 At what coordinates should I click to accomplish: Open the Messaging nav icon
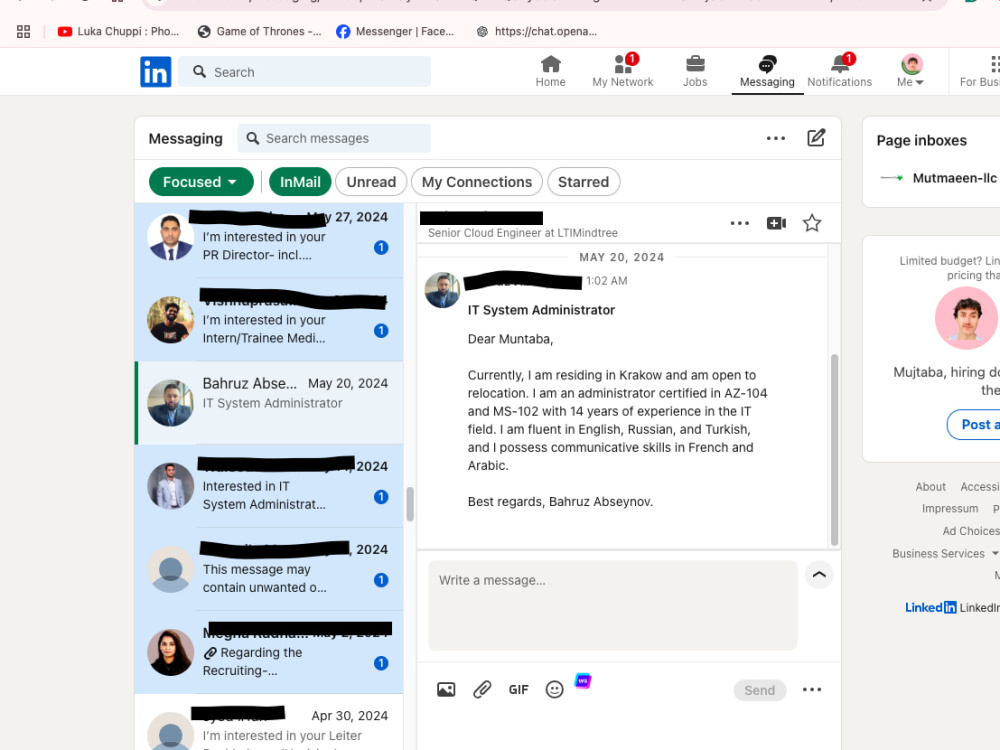767,71
